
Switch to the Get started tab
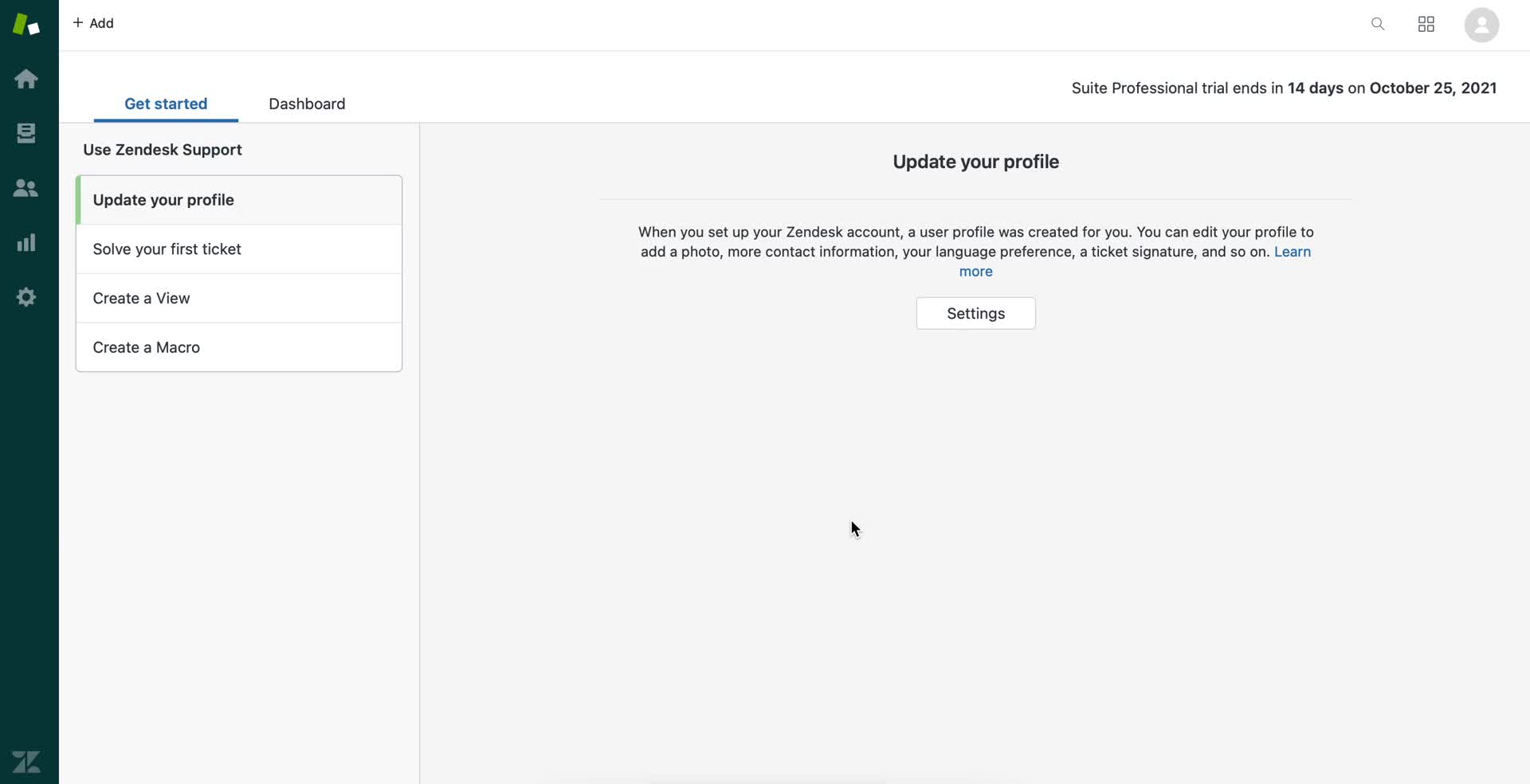pyautogui.click(x=166, y=104)
